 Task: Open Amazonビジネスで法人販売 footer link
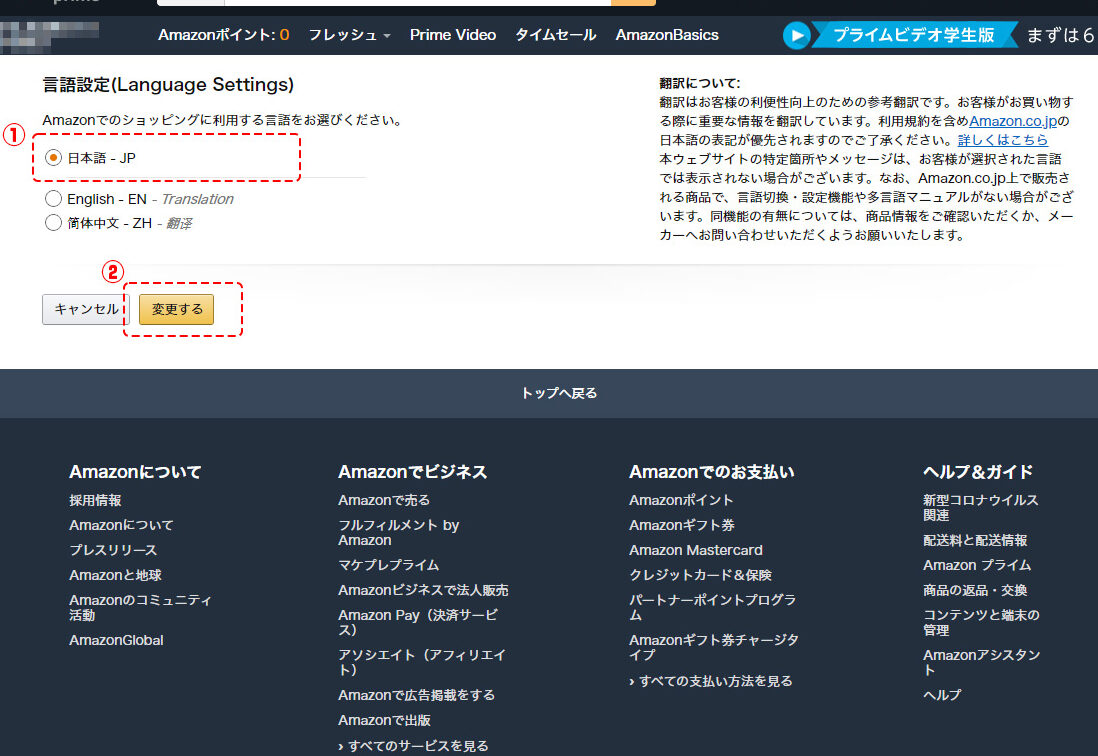[x=423, y=590]
